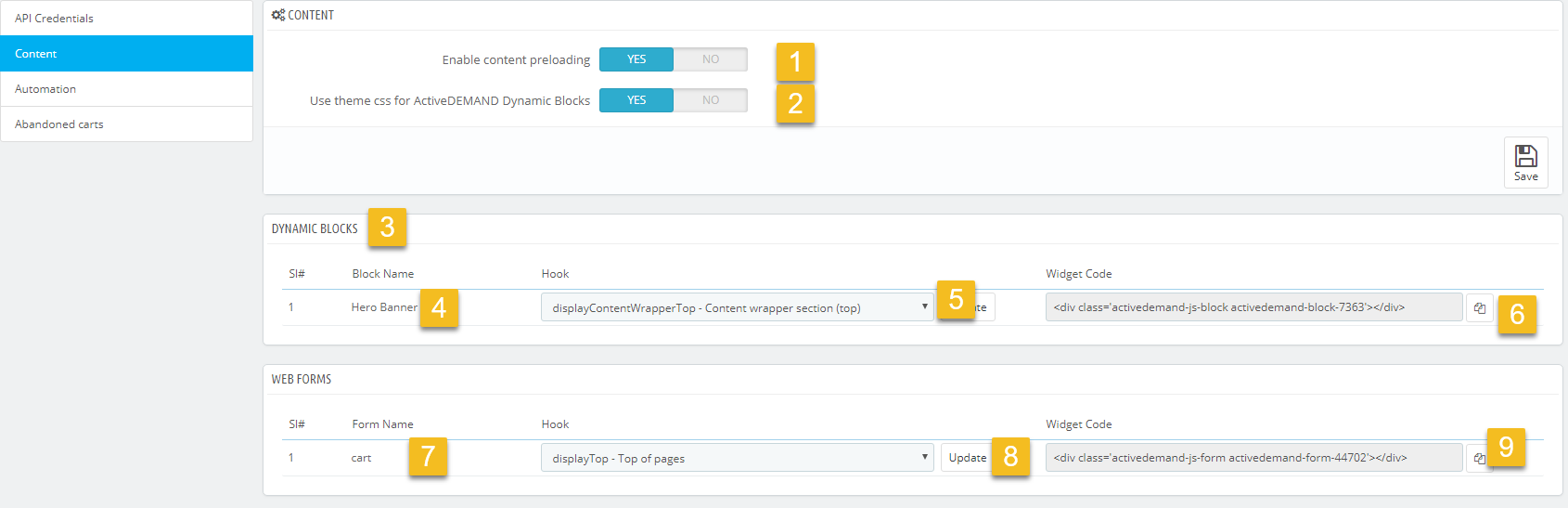Click the Web Forms Hook column header
Screen dimensions: 1568x508
[x=556, y=424]
